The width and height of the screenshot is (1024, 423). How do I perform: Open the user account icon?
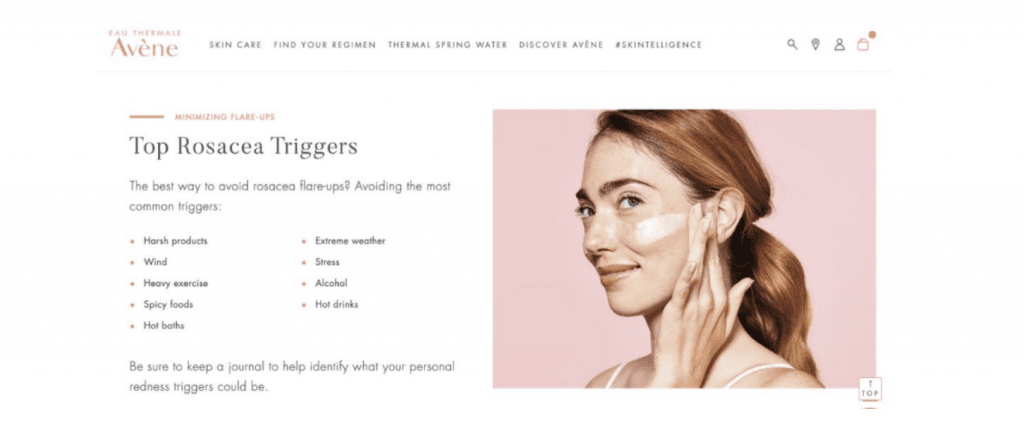(x=839, y=44)
